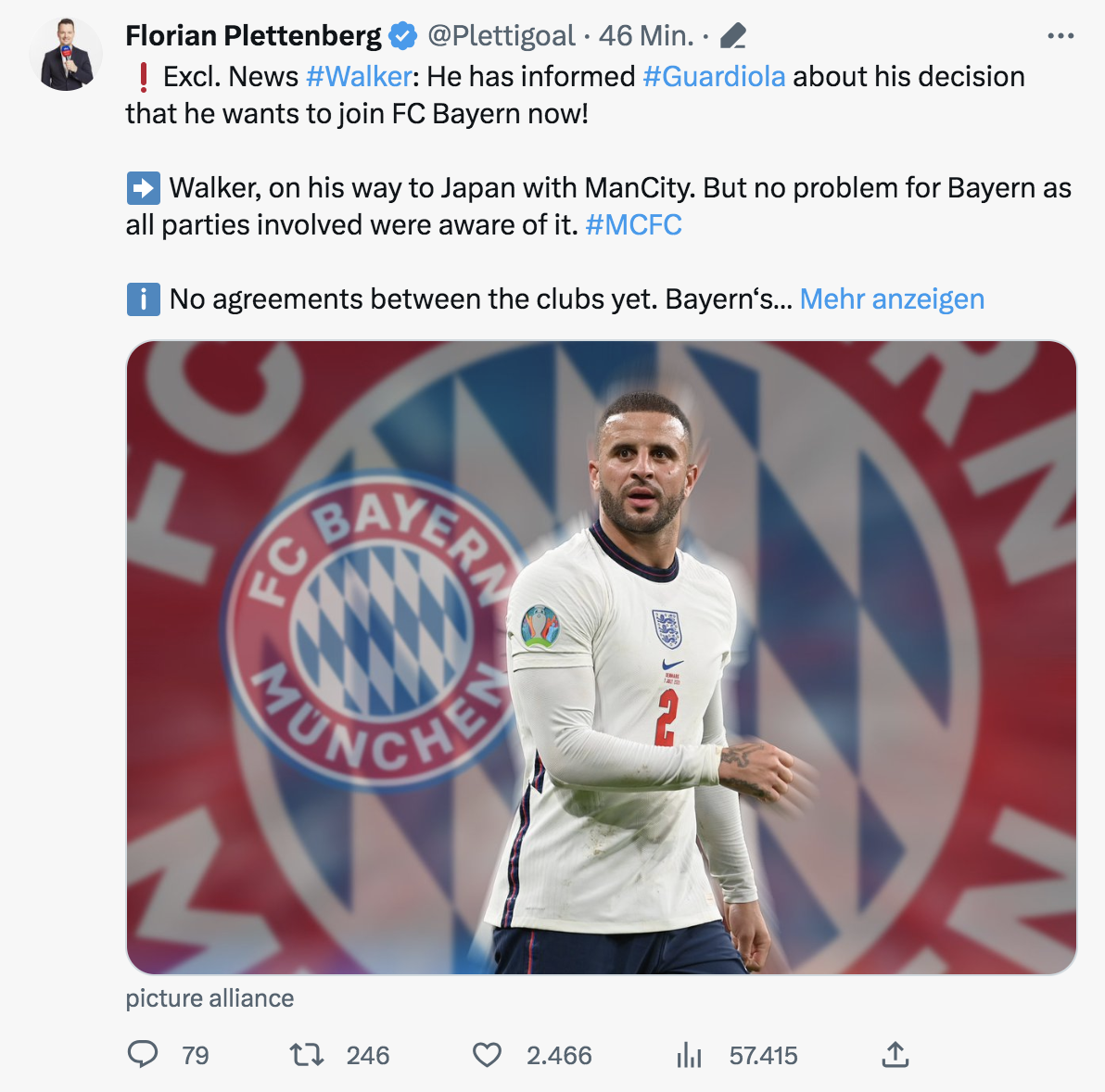This screenshot has height=1092, width=1105.
Task: Click the edited pencil icon
Action: [732, 37]
